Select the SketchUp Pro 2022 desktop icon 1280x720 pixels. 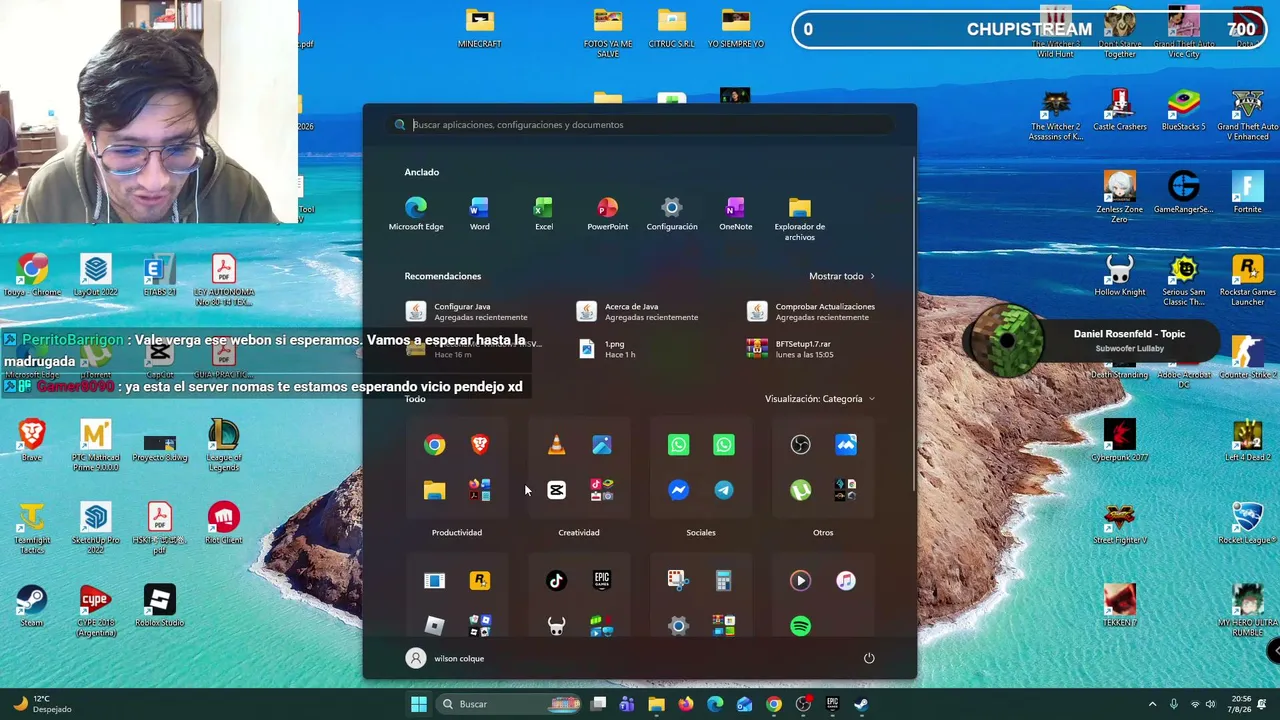click(x=96, y=529)
